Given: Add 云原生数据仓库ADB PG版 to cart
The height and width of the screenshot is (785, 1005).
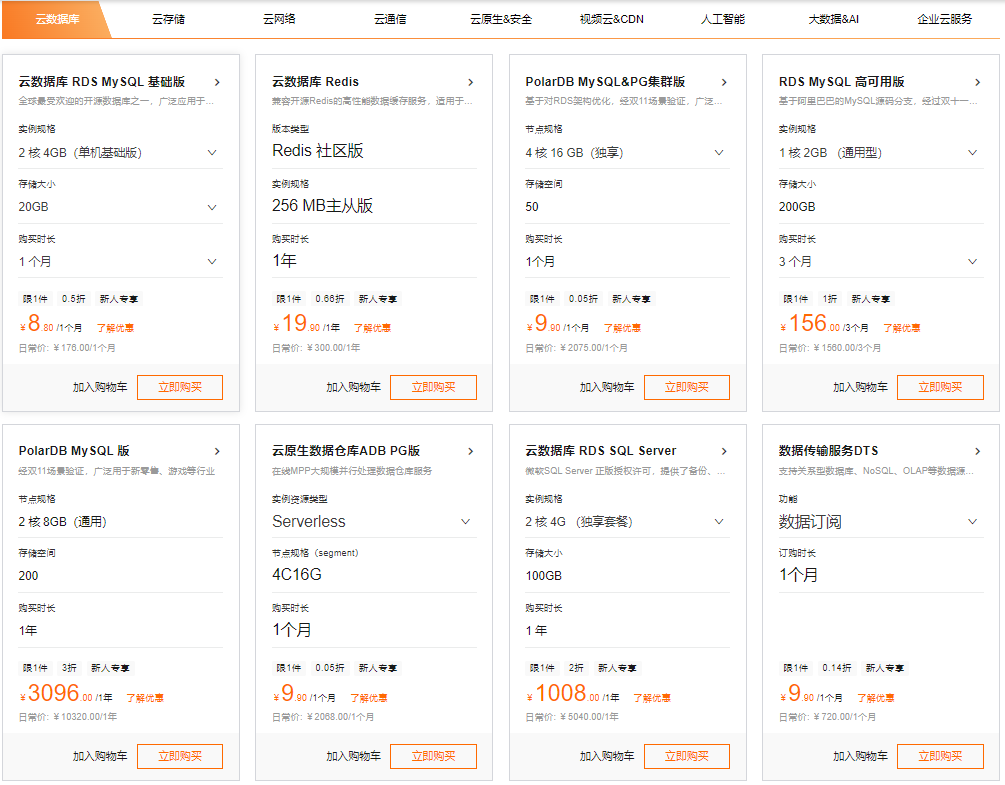Looking at the screenshot, I should tap(353, 756).
